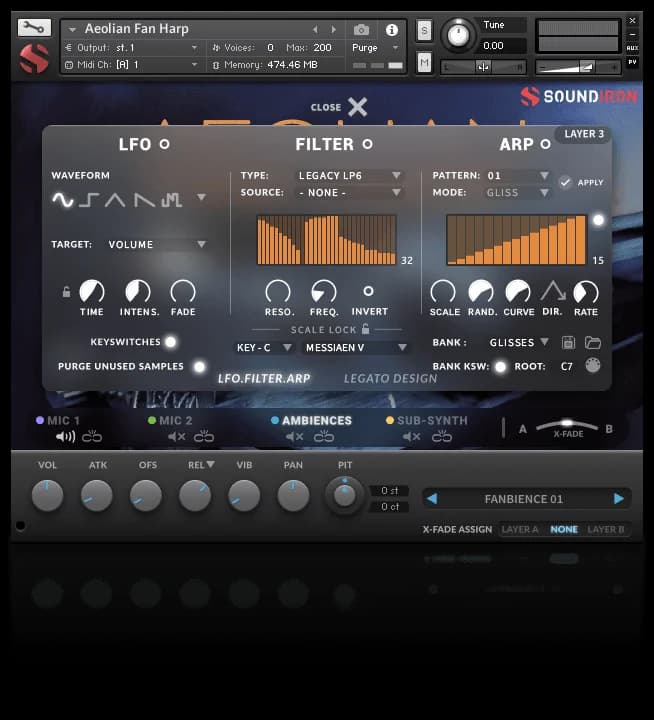Screen dimensions: 654x720
Task: Enable the Purge Unused Samples toggle
Action: (x=199, y=367)
